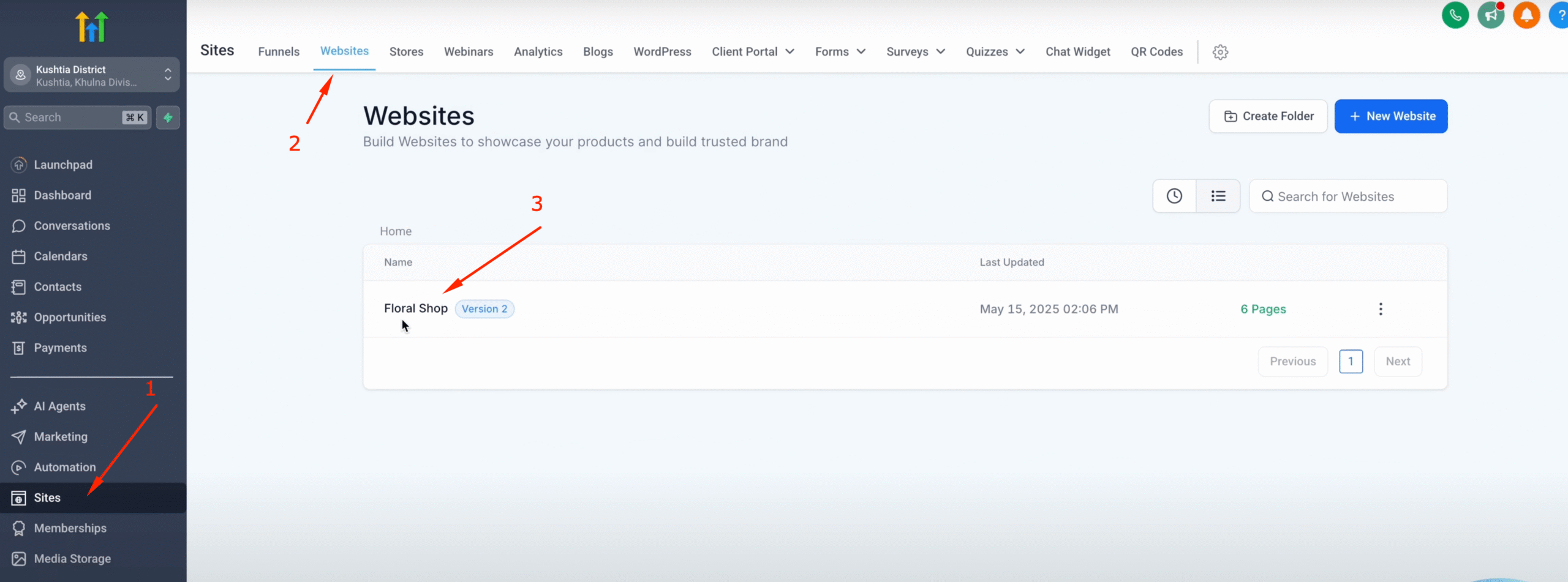Click the green lightning quick actions icon
Viewport: 1568px width, 582px height.
click(168, 118)
